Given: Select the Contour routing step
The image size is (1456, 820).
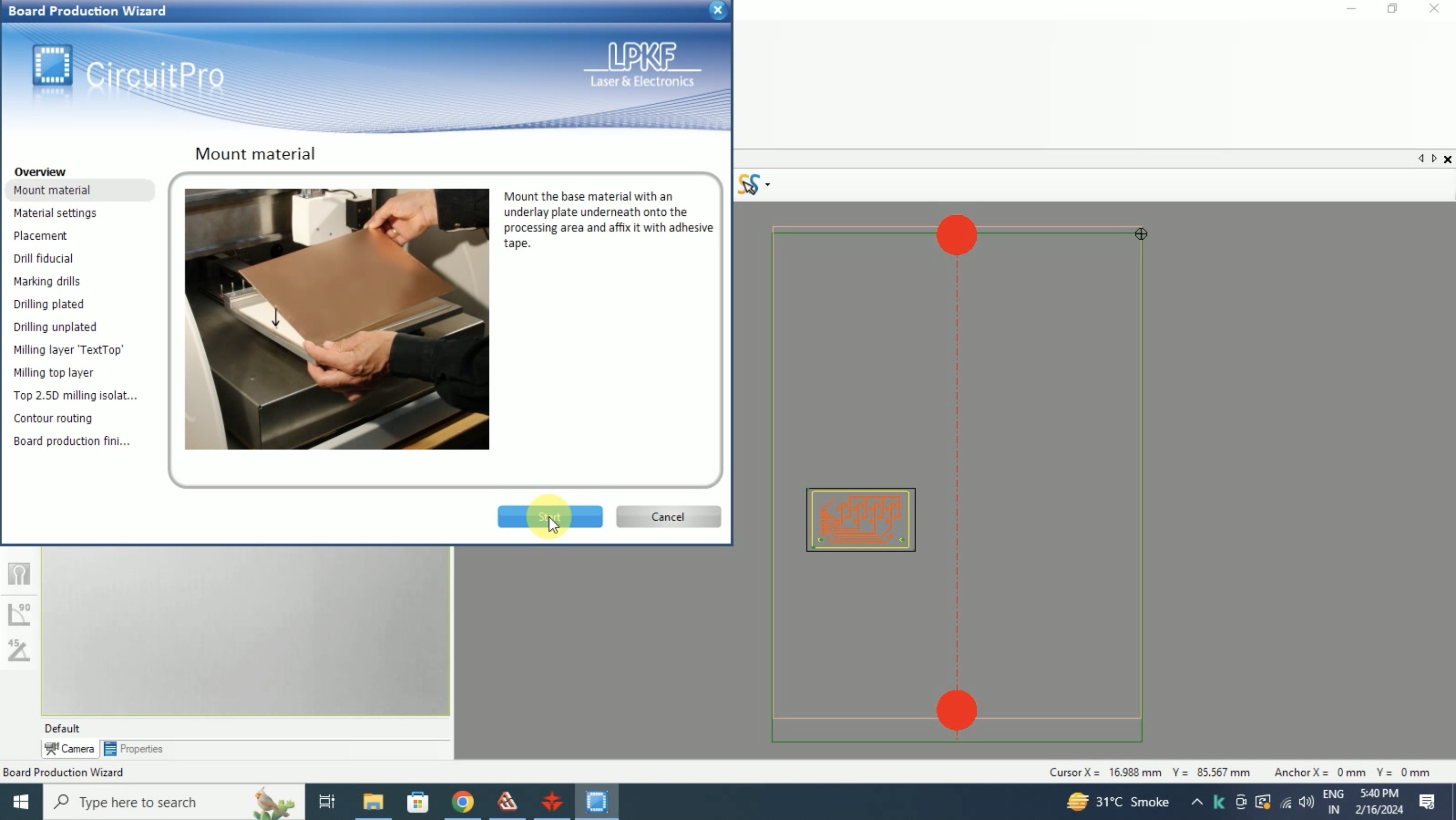Looking at the screenshot, I should 53,418.
